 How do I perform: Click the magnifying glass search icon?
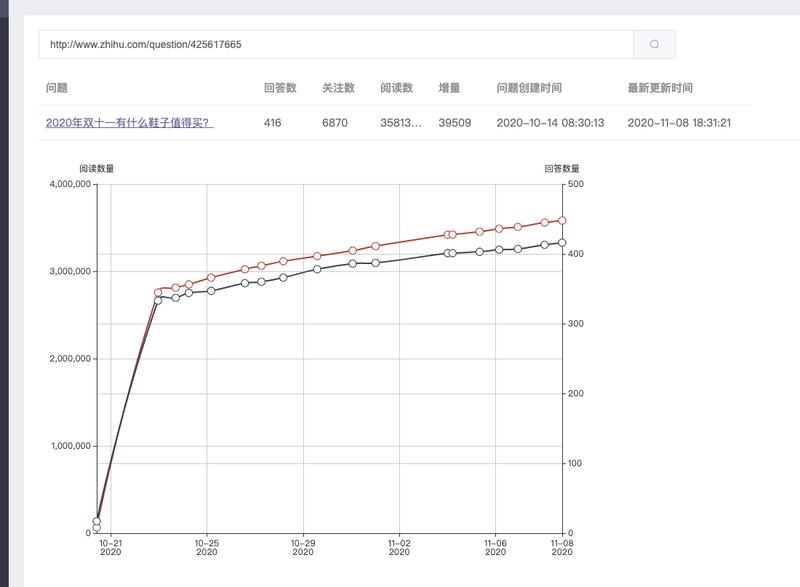point(655,45)
